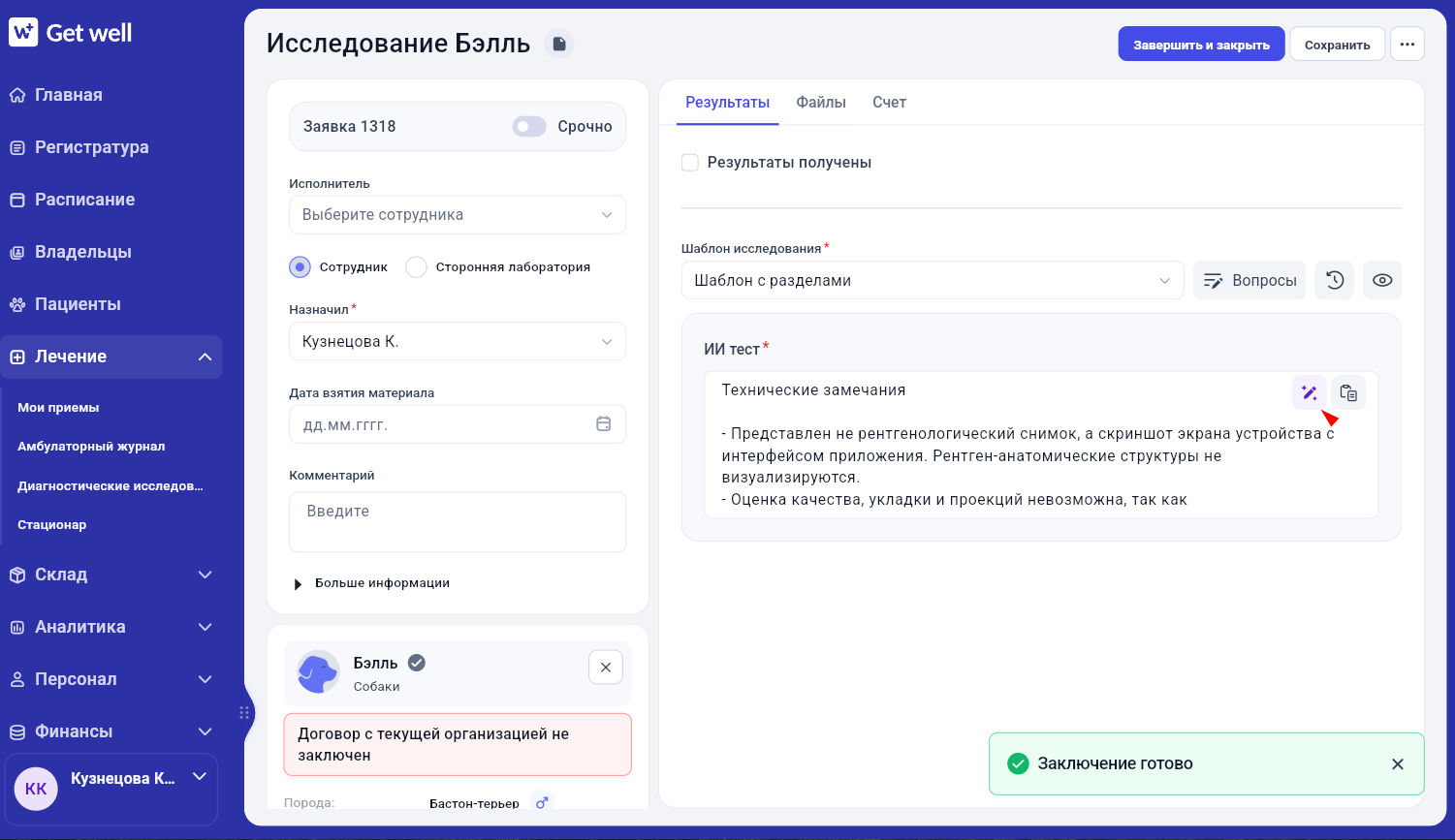Click the Сохранить button
Screen dimensions: 1455x840
[1337, 45]
